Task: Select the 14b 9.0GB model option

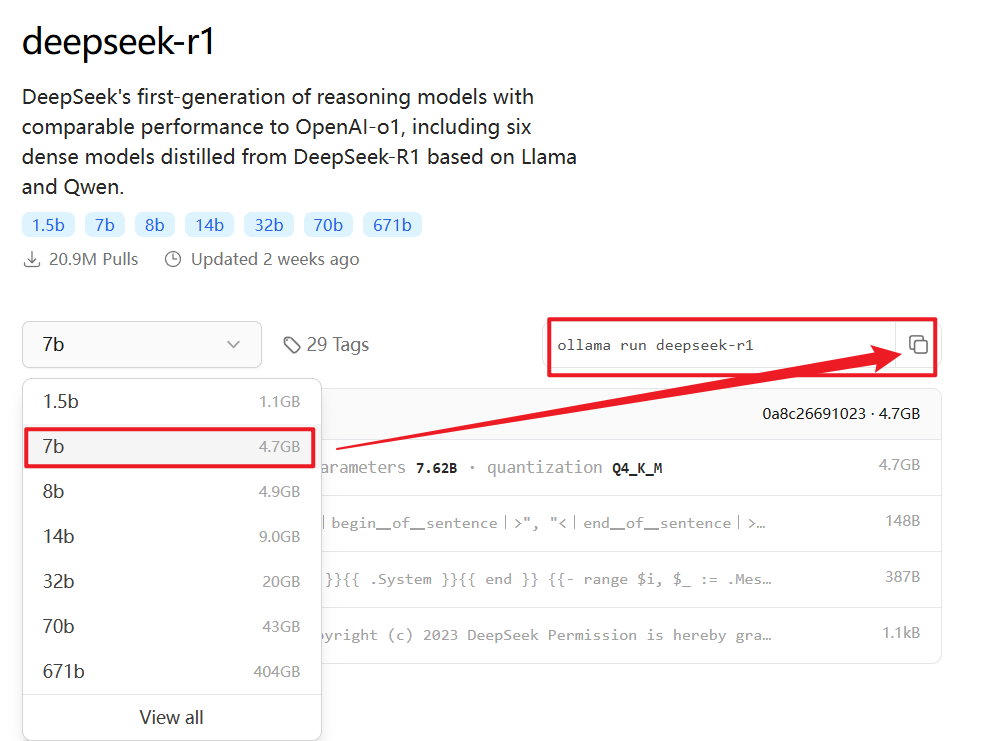Action: click(172, 537)
